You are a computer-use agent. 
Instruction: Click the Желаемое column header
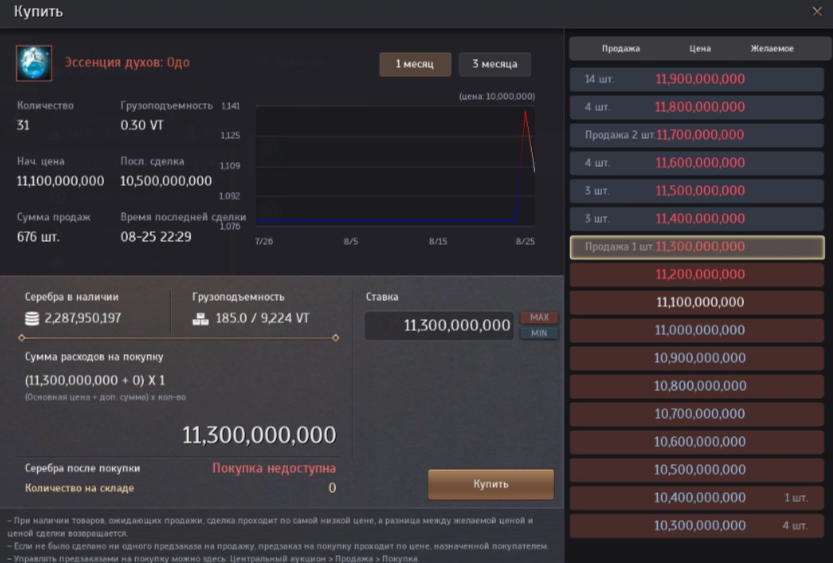772,48
